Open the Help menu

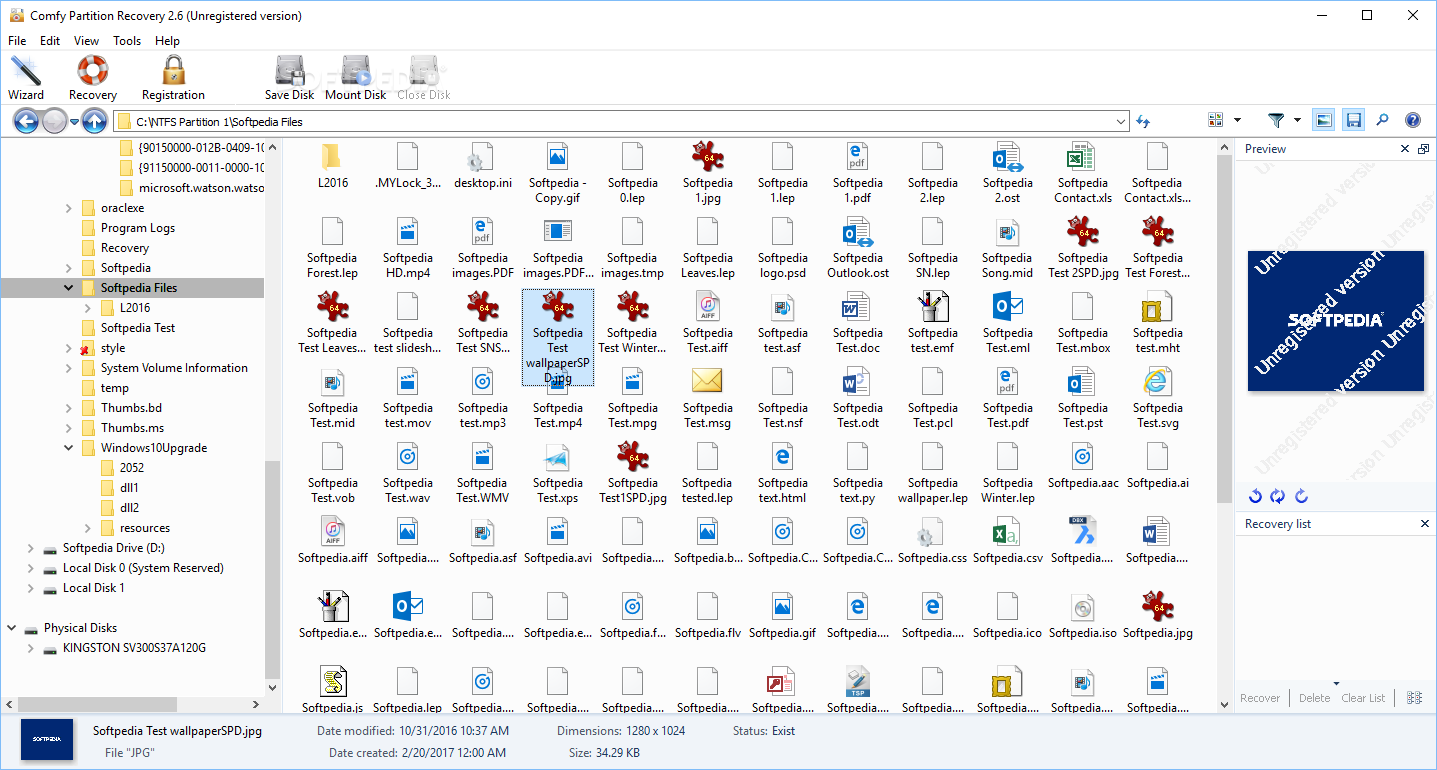[x=167, y=41]
